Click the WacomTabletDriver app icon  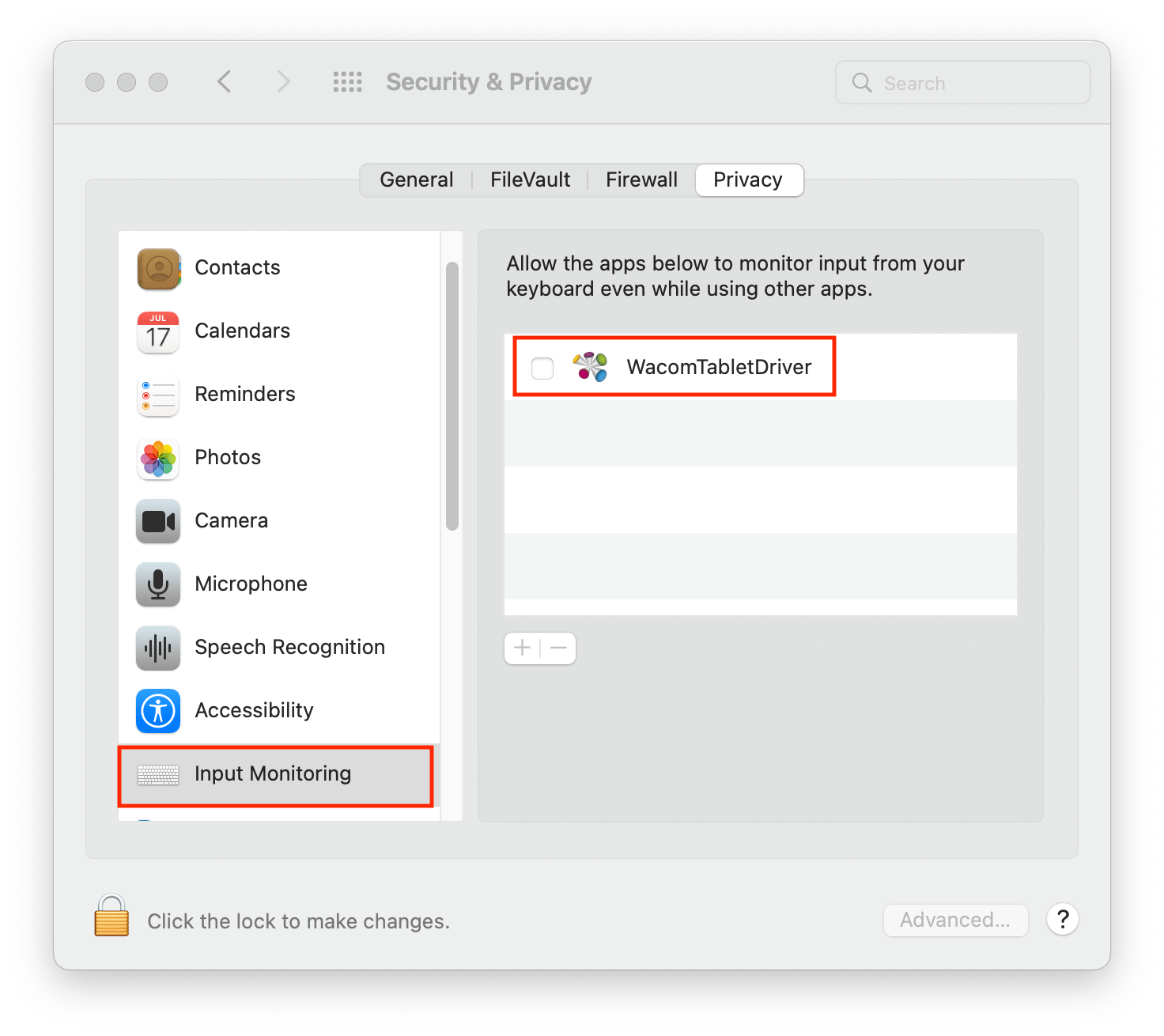[589, 366]
